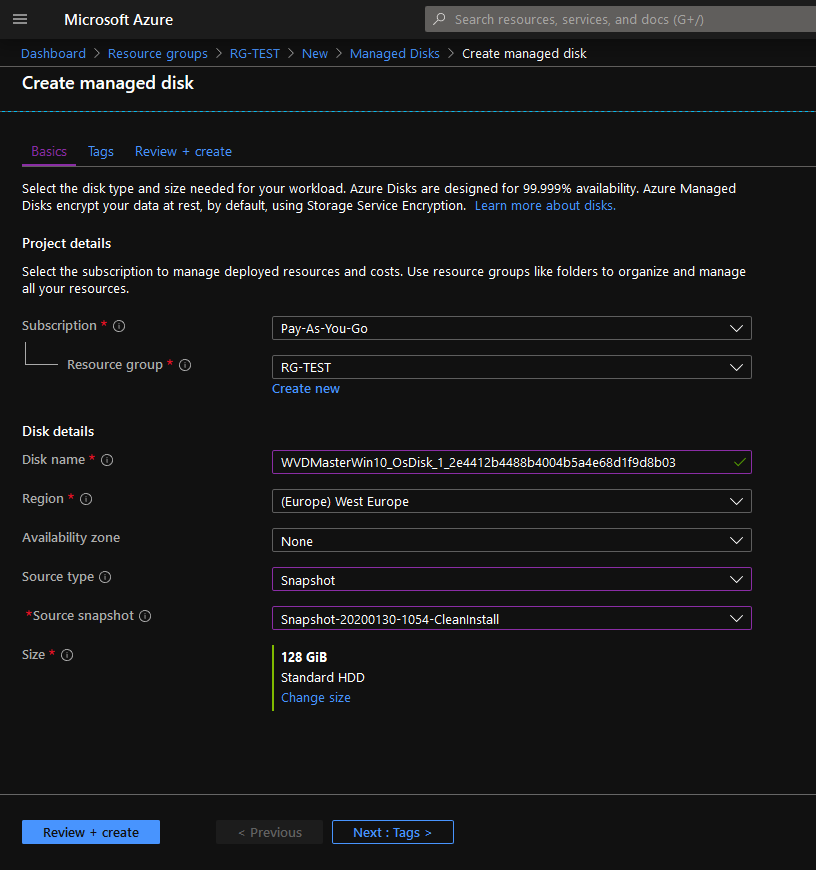Click the Previous button
The image size is (816, 870).
point(270,832)
